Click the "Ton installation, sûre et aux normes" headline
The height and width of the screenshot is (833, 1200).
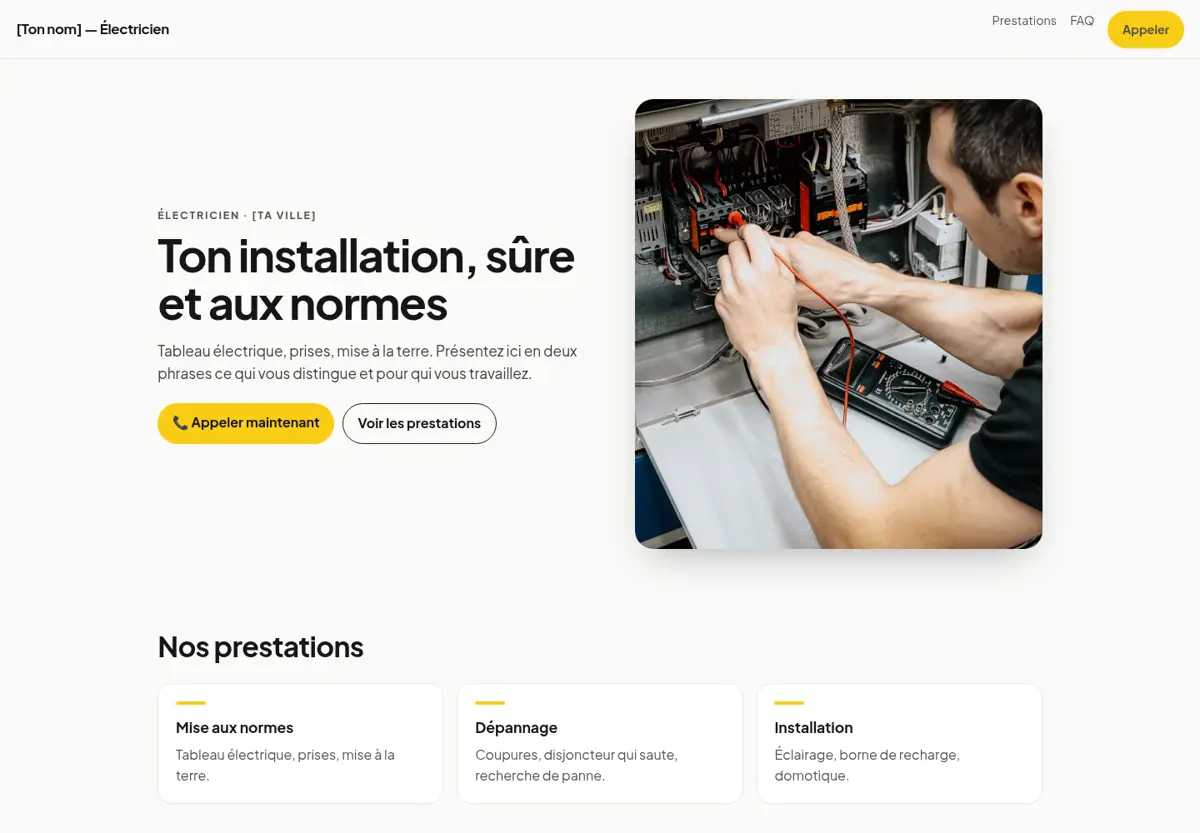coord(366,279)
